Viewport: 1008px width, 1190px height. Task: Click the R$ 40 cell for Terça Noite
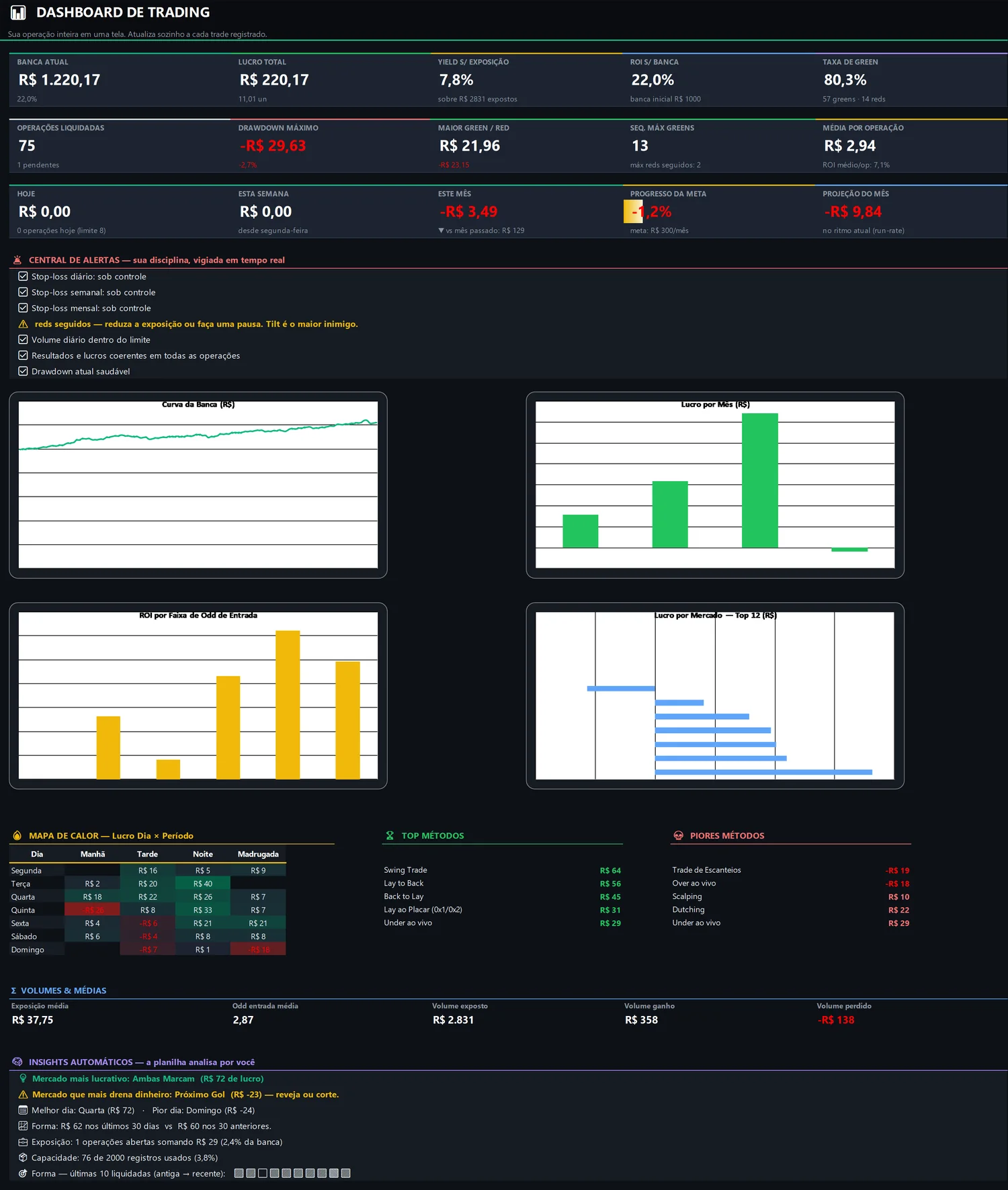tap(203, 884)
